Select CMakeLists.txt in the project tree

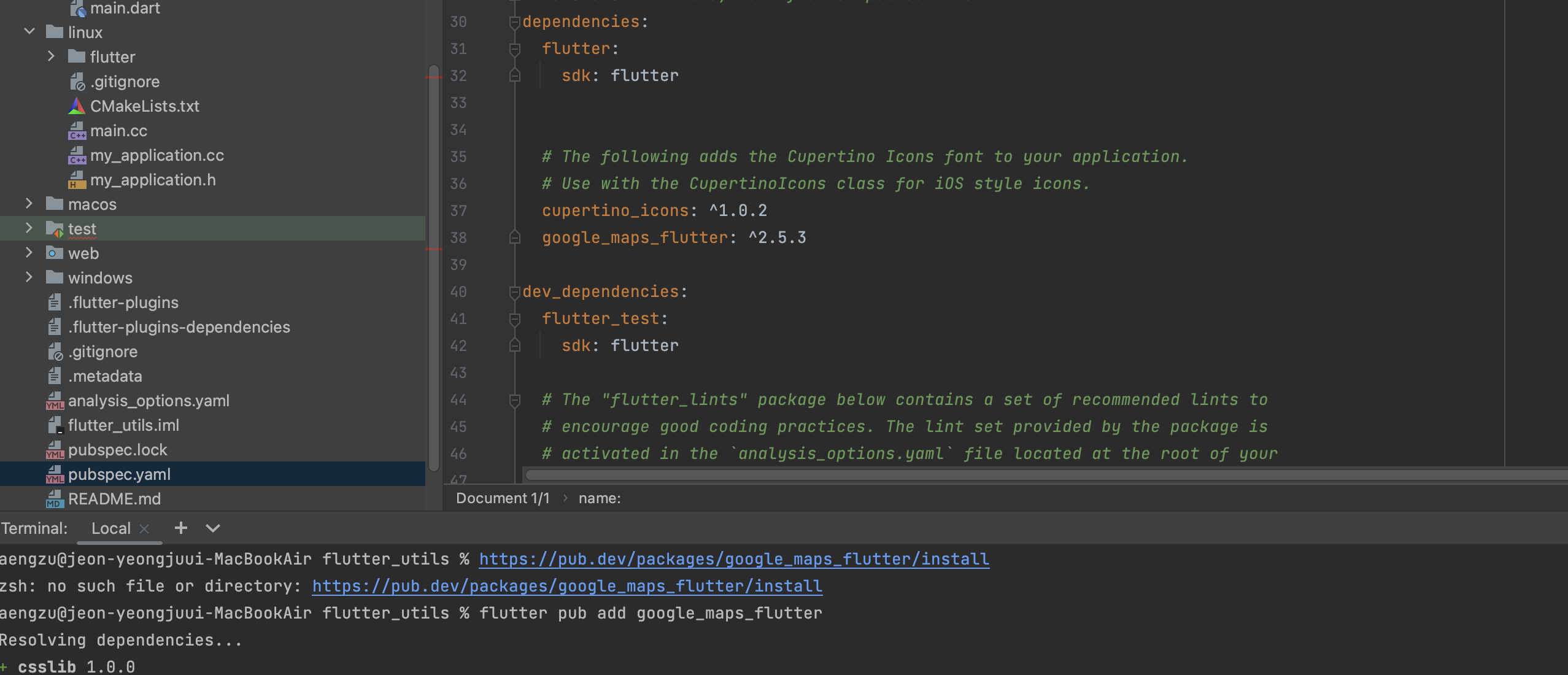[212, 106]
